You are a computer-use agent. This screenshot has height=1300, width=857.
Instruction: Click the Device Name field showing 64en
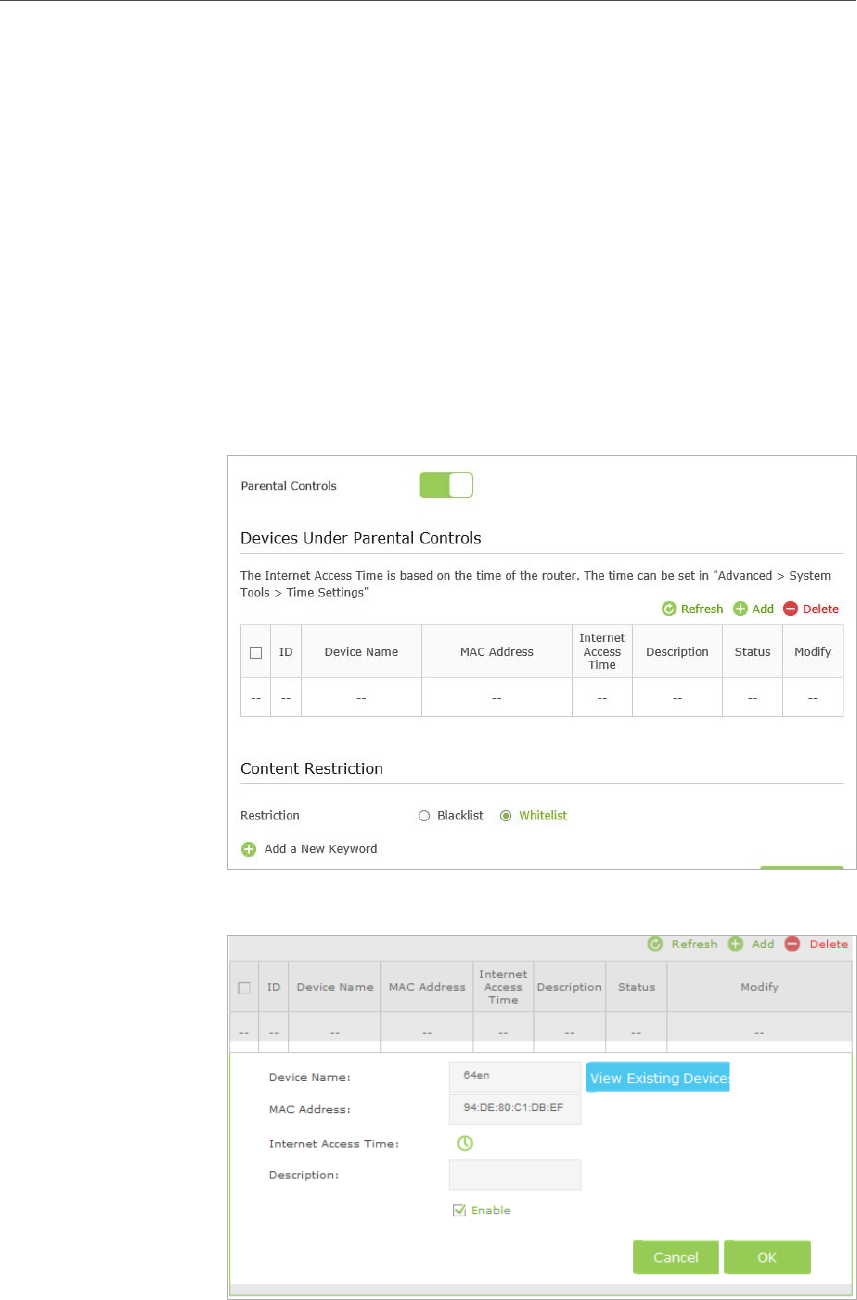[x=515, y=1078]
